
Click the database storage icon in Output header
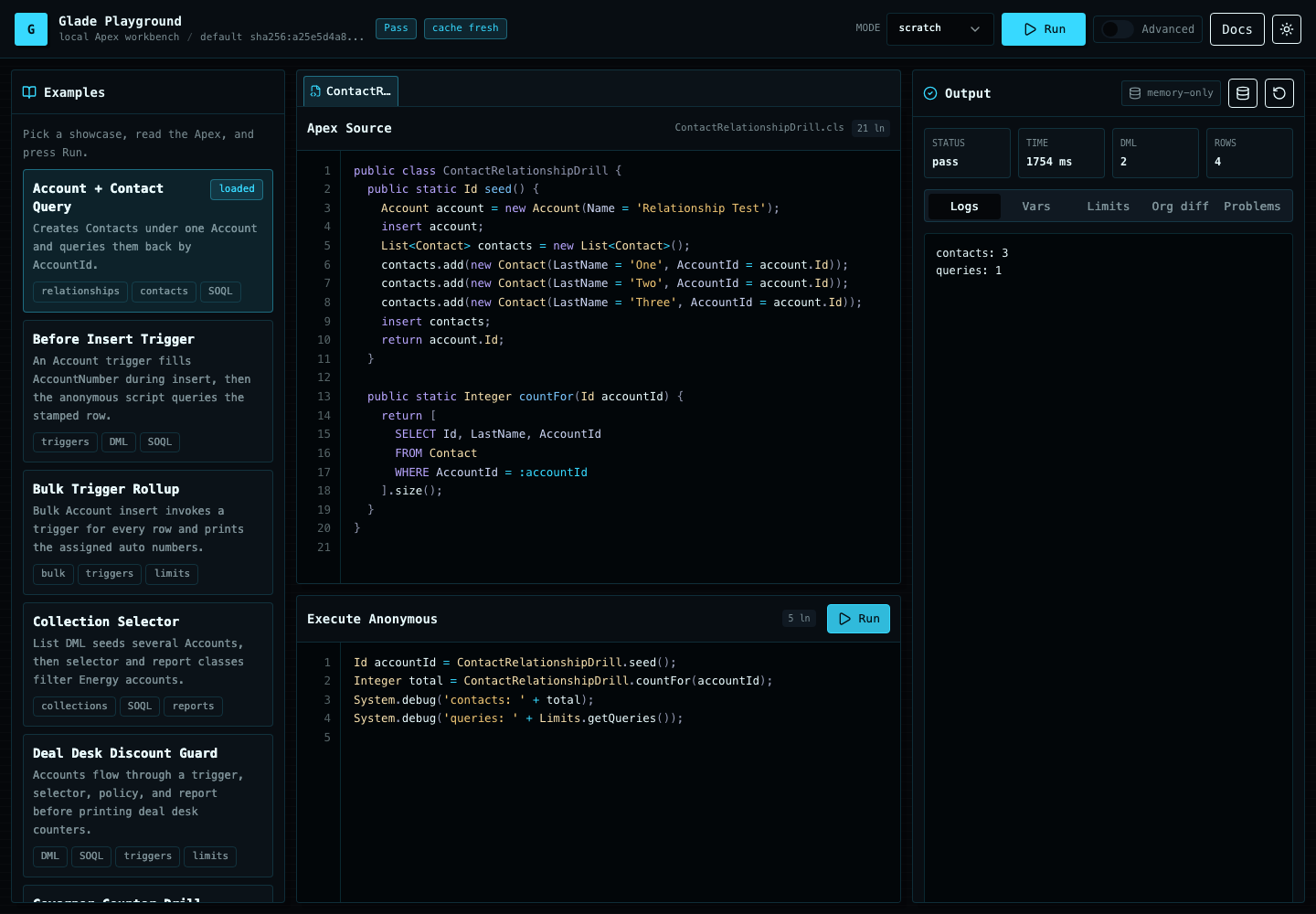click(1243, 93)
